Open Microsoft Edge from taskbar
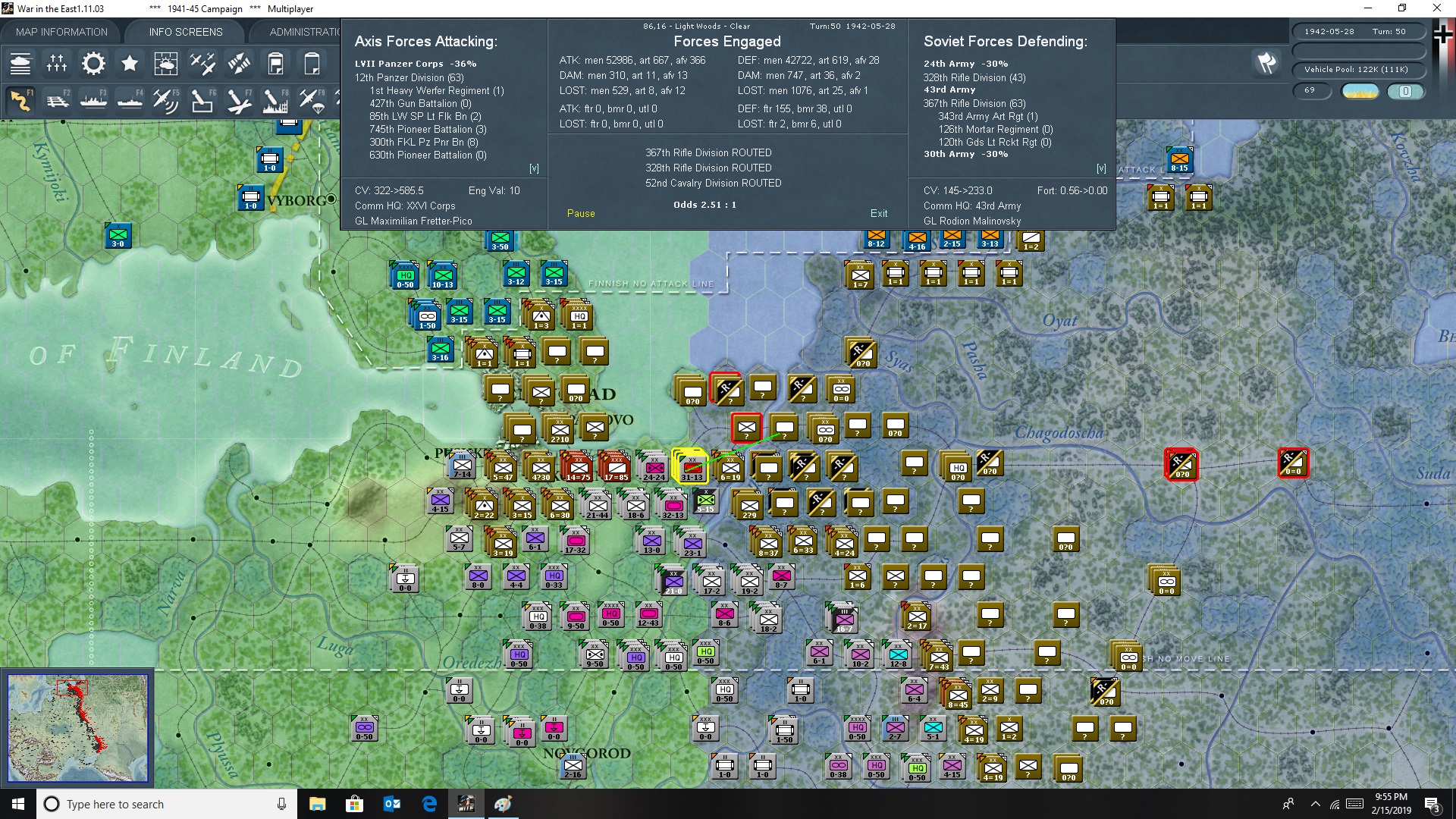Screen dimensions: 1456x819 (x=429, y=804)
